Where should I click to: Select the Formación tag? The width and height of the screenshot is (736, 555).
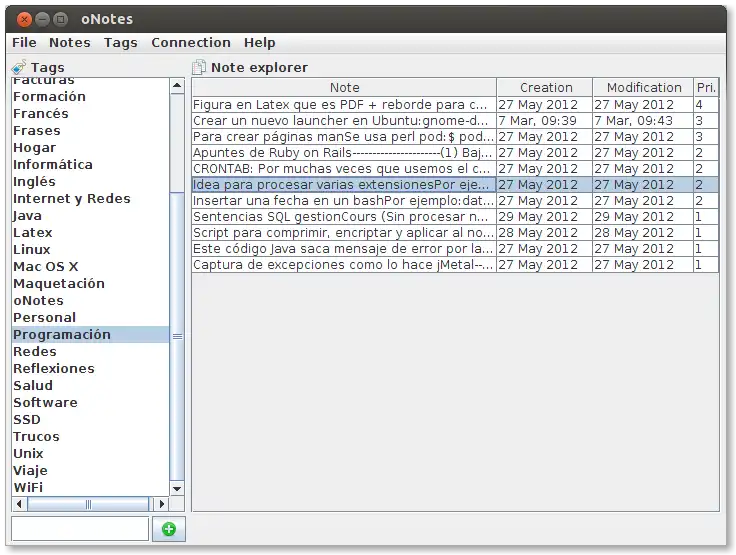[90, 96]
